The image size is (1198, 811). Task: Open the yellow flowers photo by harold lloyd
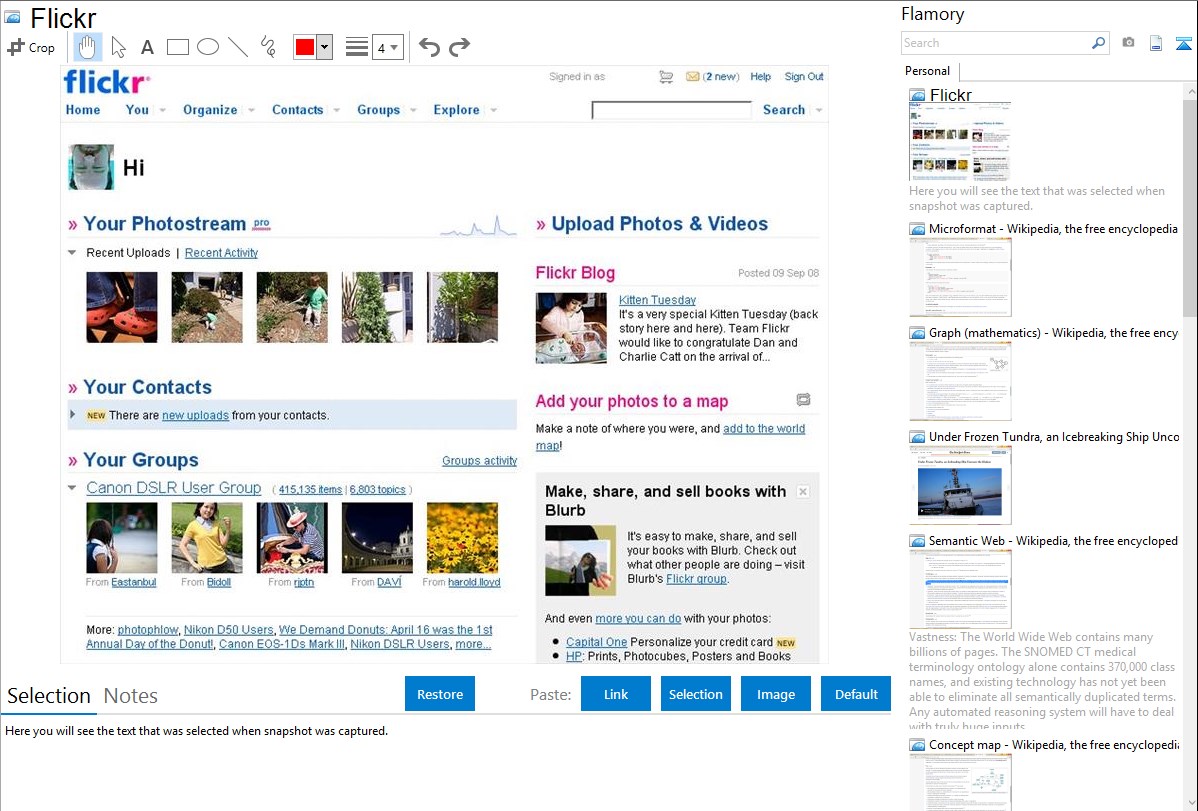point(462,537)
